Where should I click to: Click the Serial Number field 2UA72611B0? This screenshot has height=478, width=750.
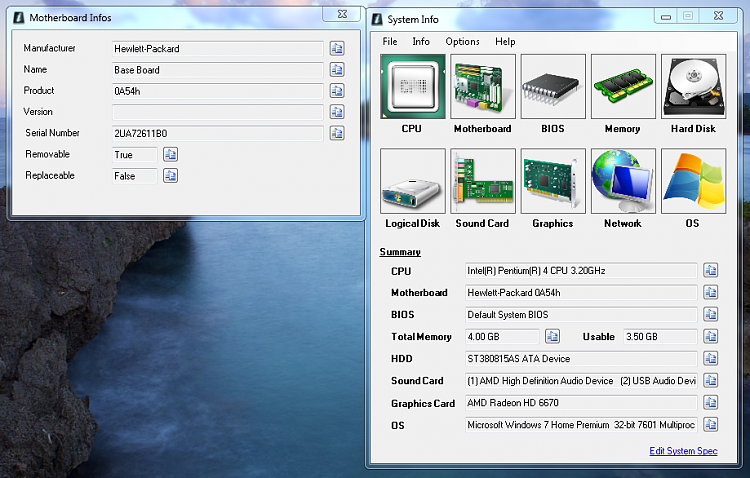(x=218, y=133)
